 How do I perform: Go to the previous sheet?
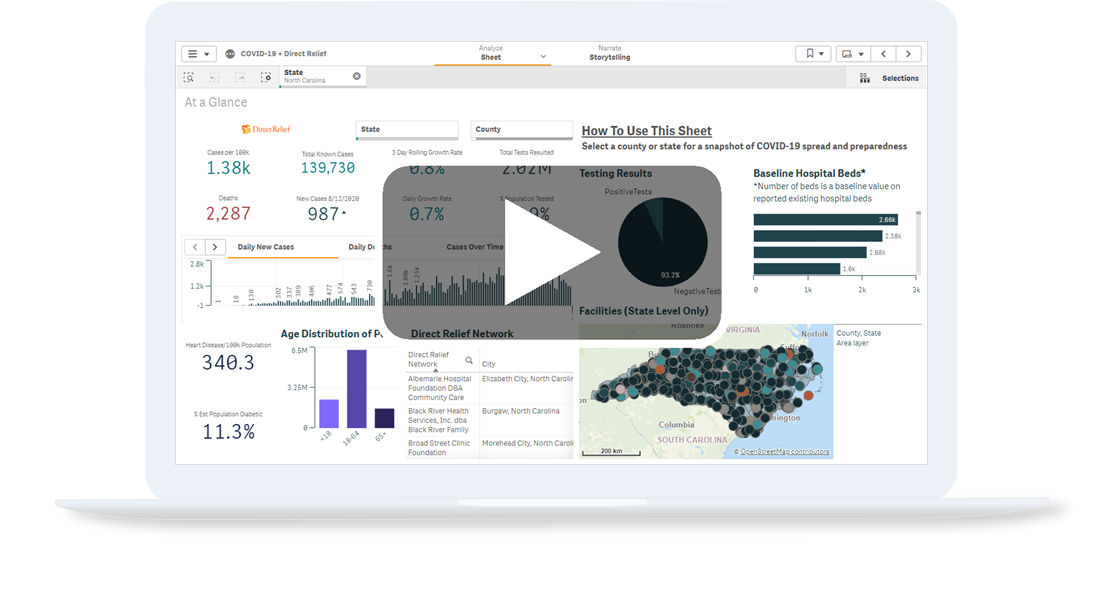[x=883, y=54]
